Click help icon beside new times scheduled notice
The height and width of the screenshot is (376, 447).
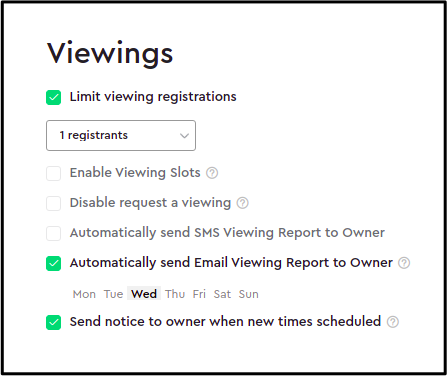click(x=393, y=322)
